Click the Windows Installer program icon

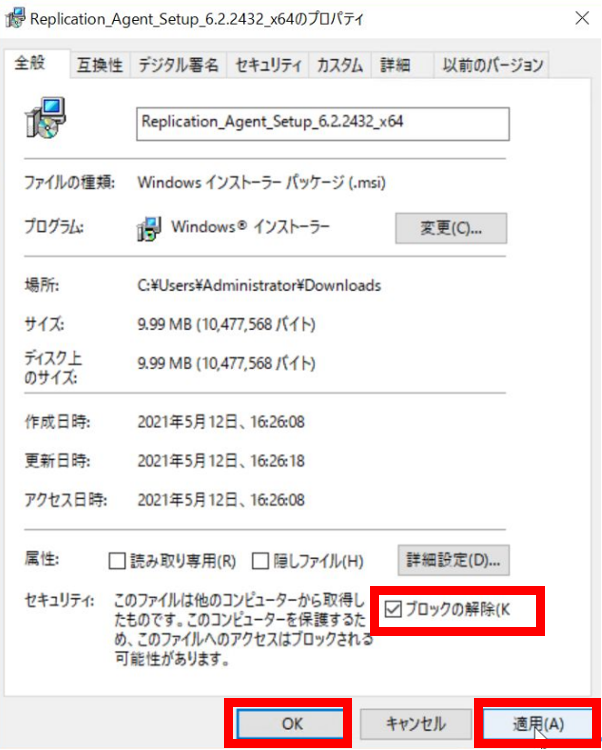coord(148,228)
